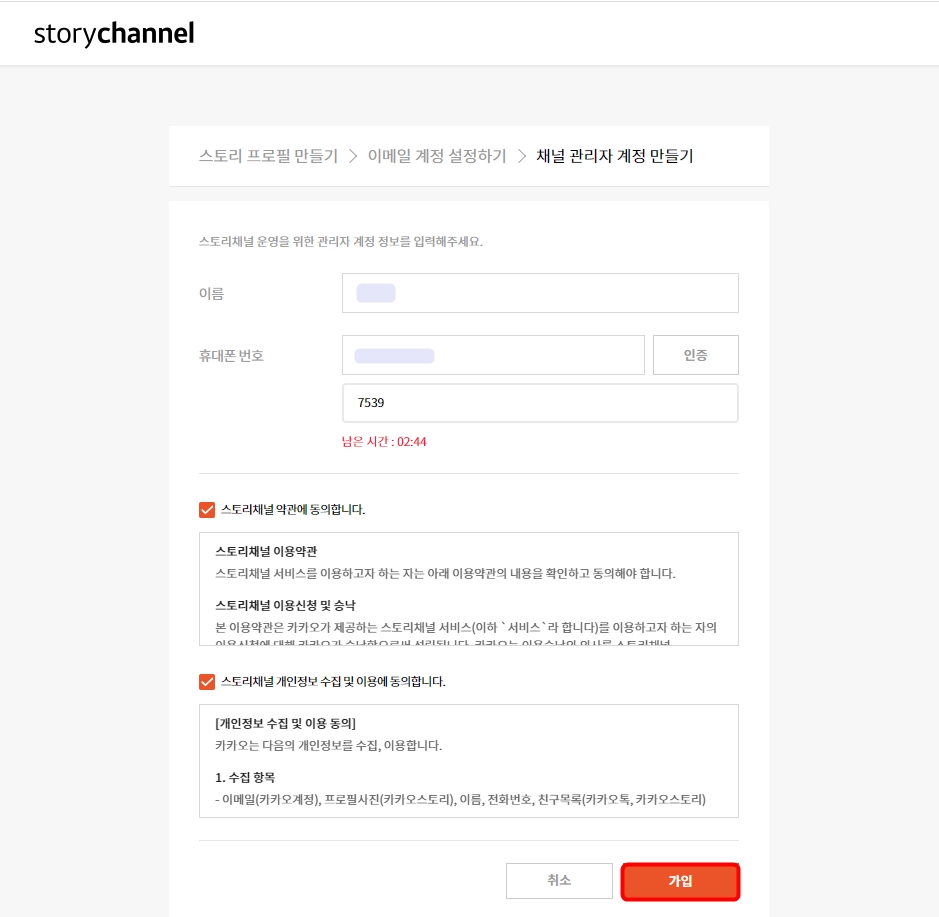
Task: Click the checkmark icon on privacy consent box
Action: (206, 680)
